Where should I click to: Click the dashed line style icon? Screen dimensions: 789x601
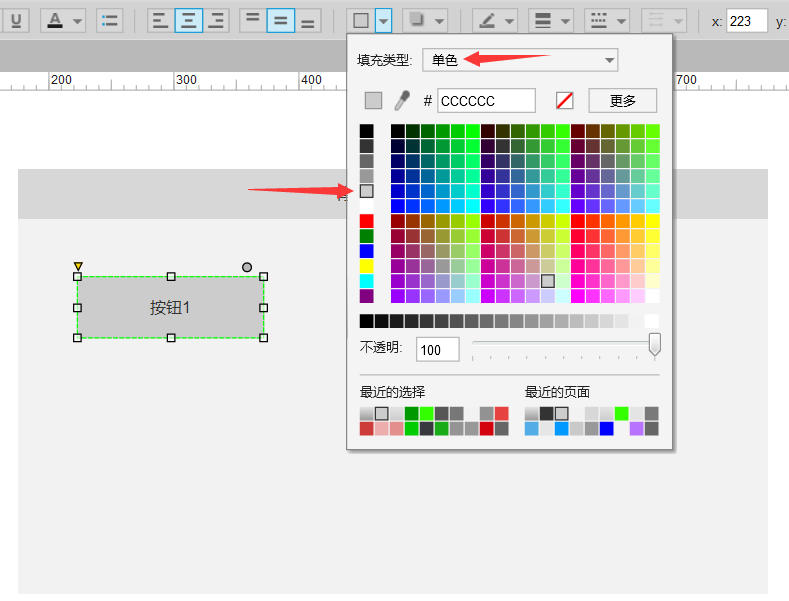tap(599, 21)
